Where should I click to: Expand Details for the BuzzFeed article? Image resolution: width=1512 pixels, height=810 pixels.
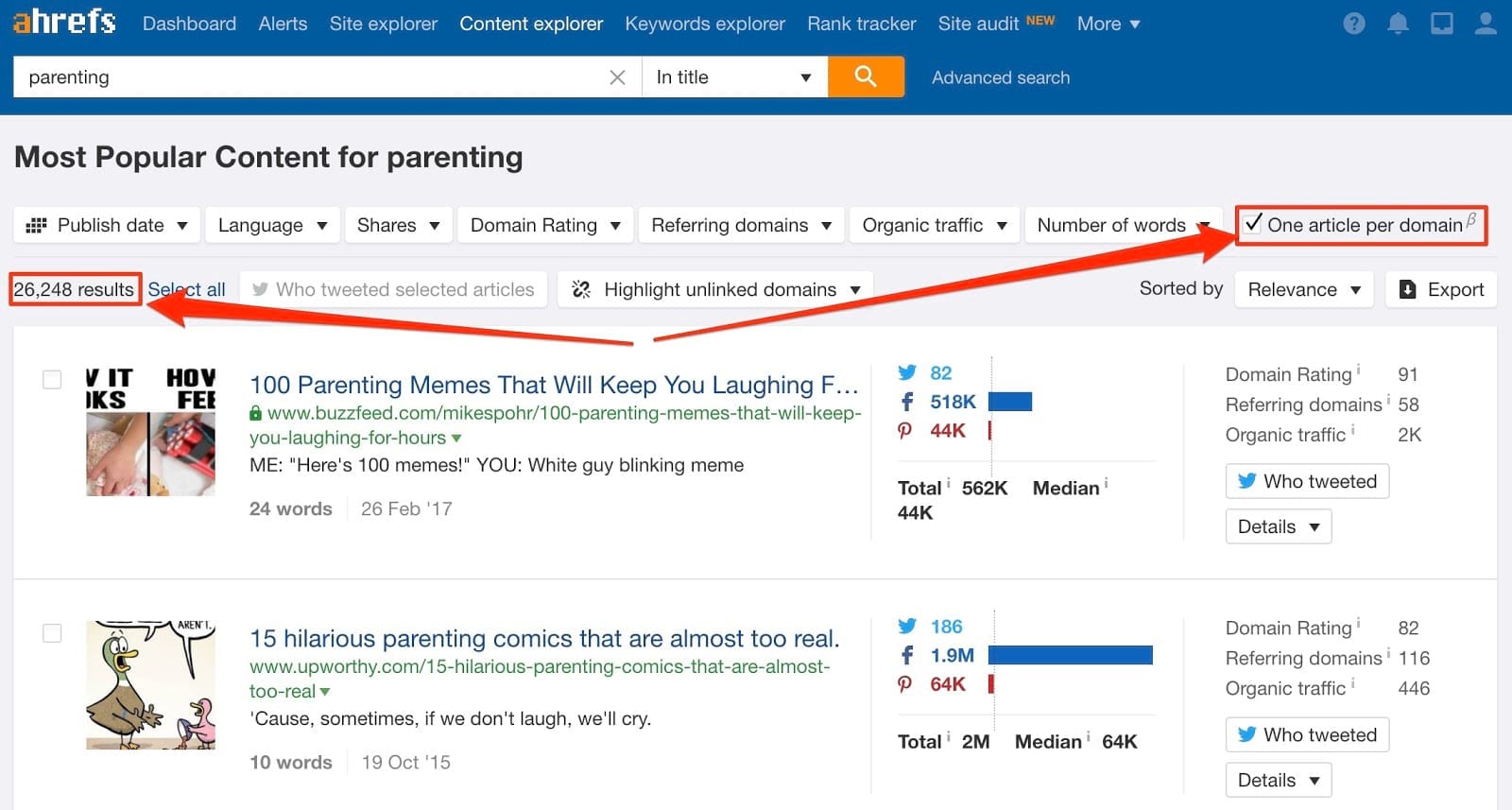tap(1279, 526)
